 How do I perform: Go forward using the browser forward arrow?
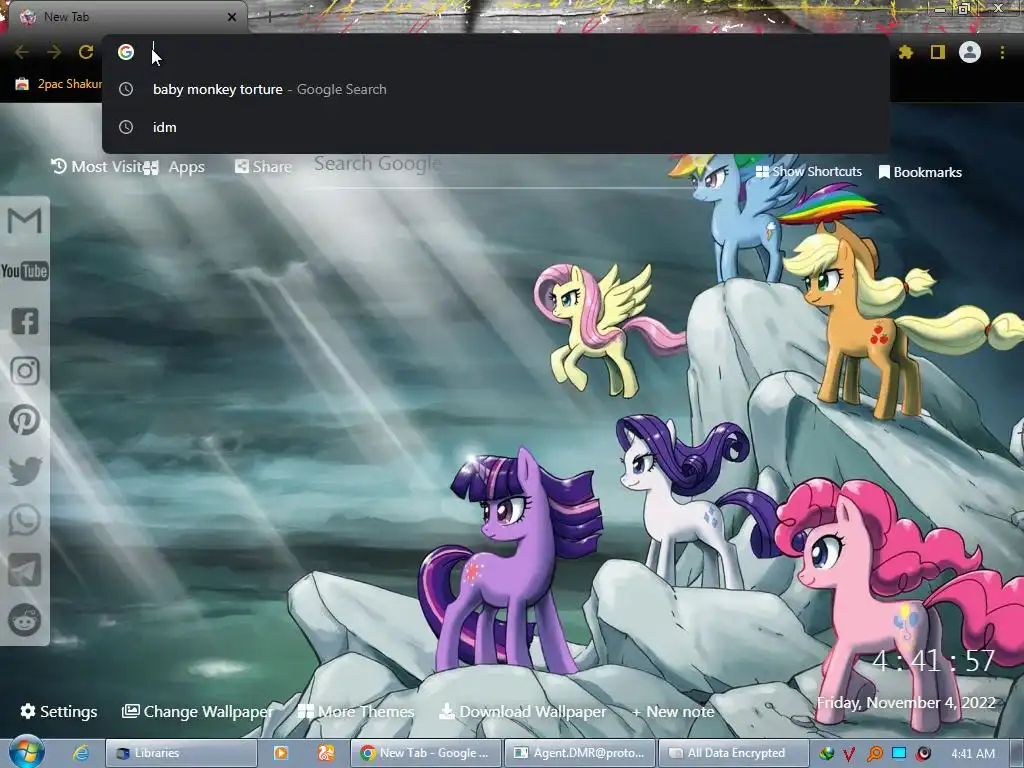point(54,52)
